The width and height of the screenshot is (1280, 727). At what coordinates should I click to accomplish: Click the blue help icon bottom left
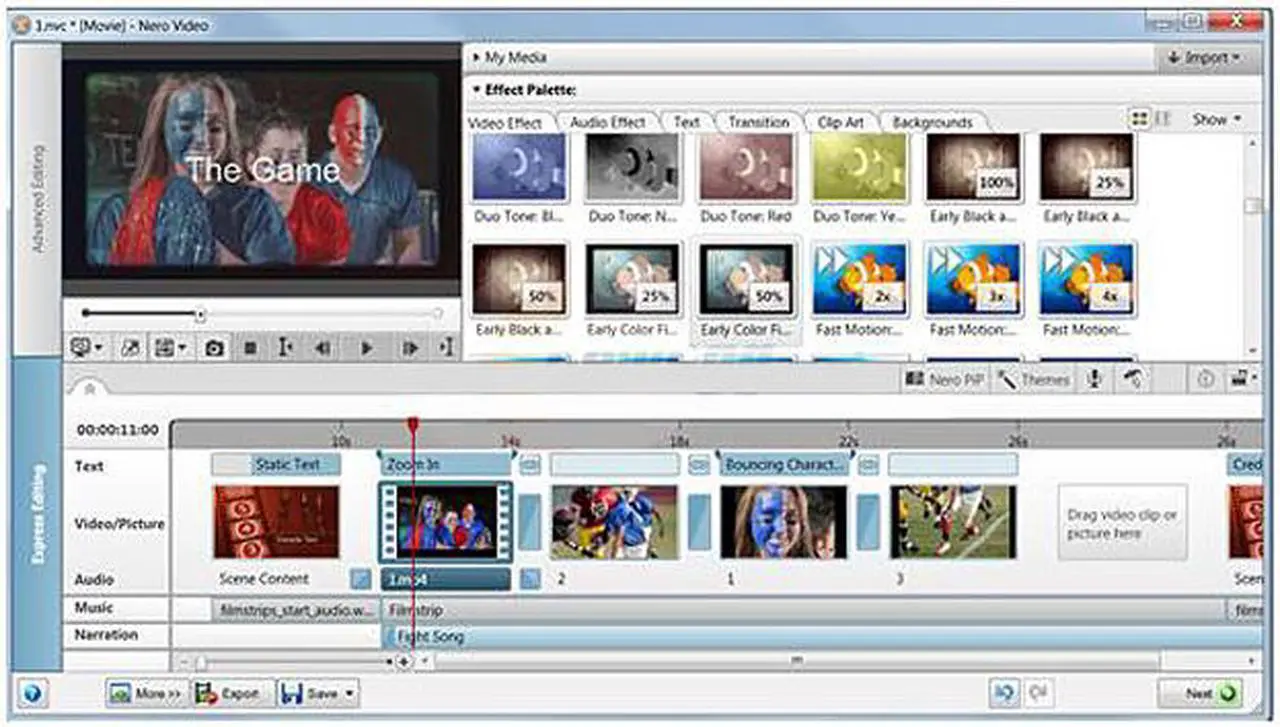(31, 693)
